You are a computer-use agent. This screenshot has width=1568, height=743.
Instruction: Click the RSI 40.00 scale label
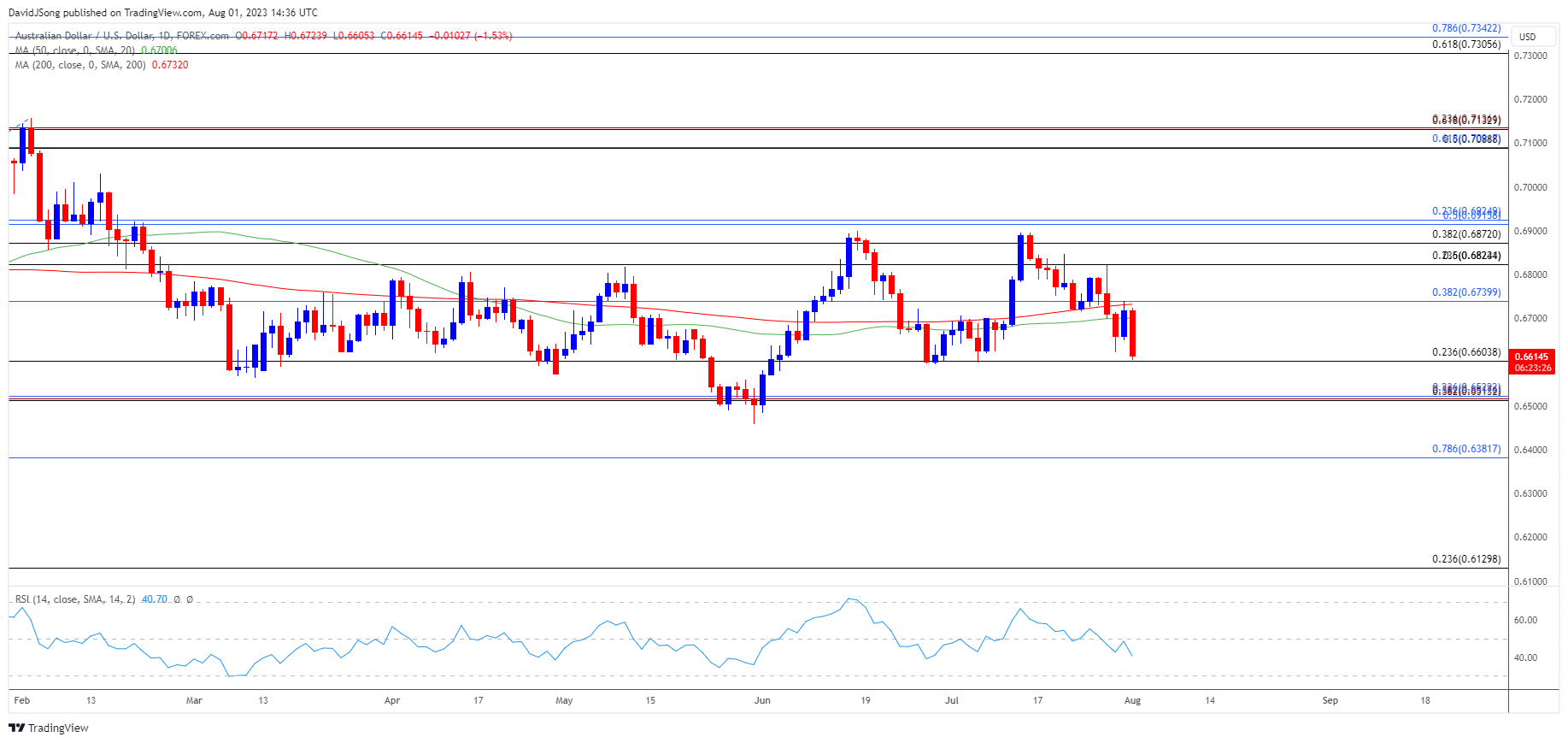(1525, 657)
